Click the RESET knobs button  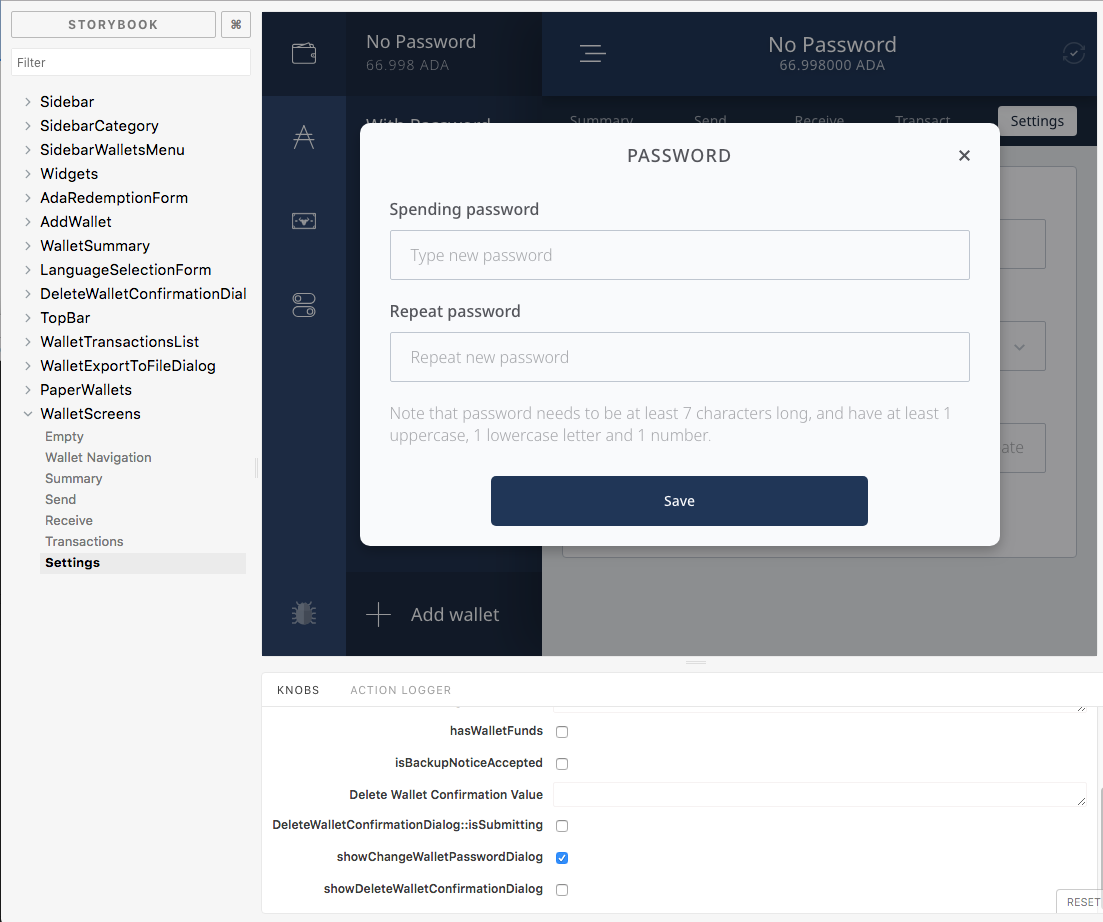(1081, 902)
